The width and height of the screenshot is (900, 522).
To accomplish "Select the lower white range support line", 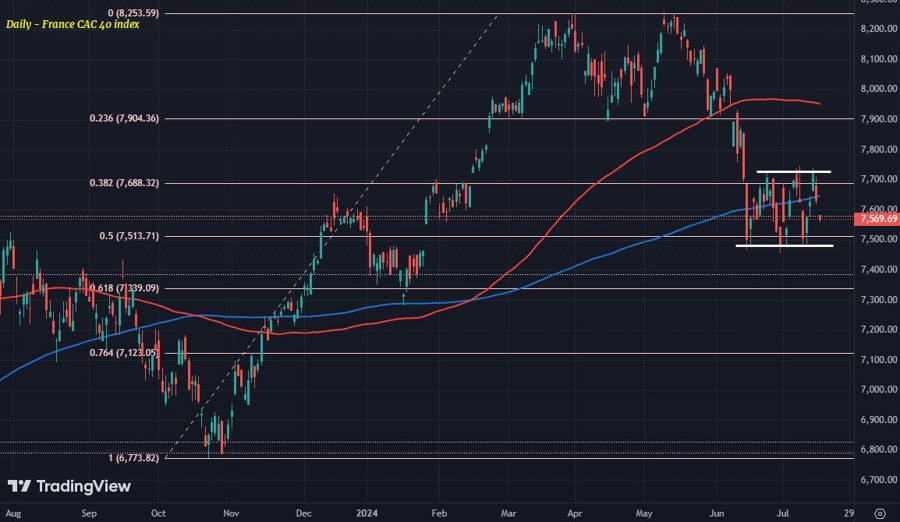I will pyautogui.click(x=784, y=246).
